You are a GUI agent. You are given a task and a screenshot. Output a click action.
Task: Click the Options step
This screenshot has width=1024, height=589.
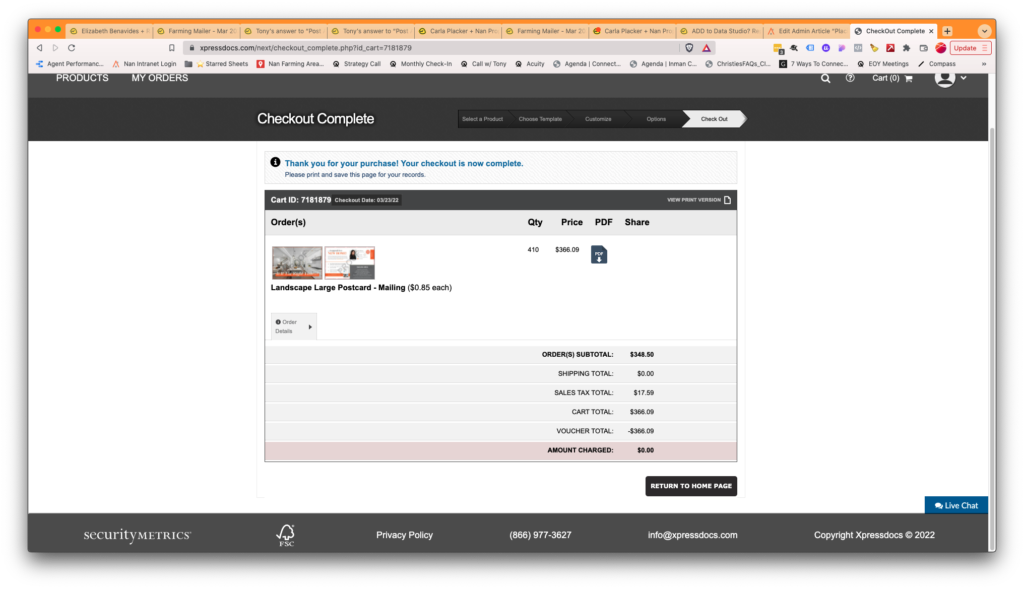point(656,119)
